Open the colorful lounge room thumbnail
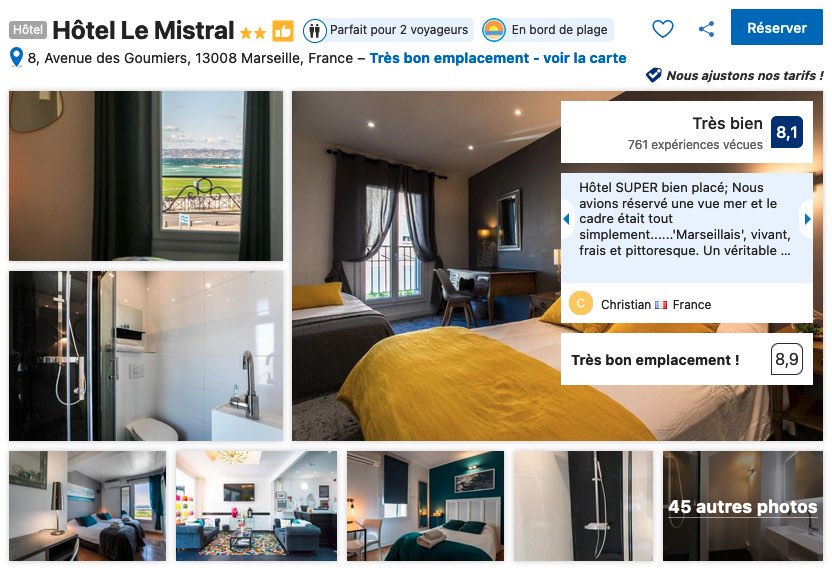Screen dimensions: 832x568 pyautogui.click(x=256, y=506)
